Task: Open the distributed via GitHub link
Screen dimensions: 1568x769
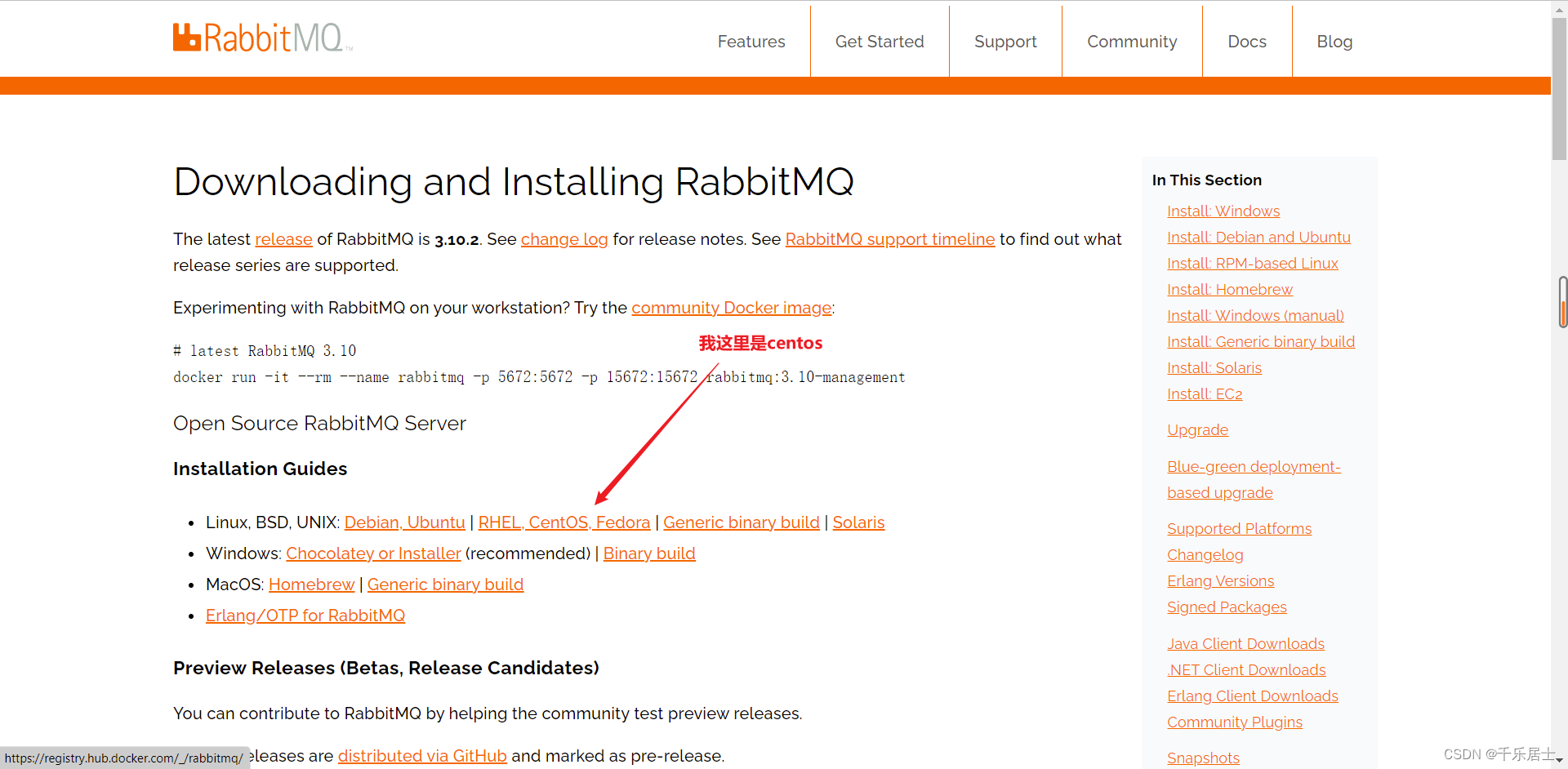Action: [422, 756]
